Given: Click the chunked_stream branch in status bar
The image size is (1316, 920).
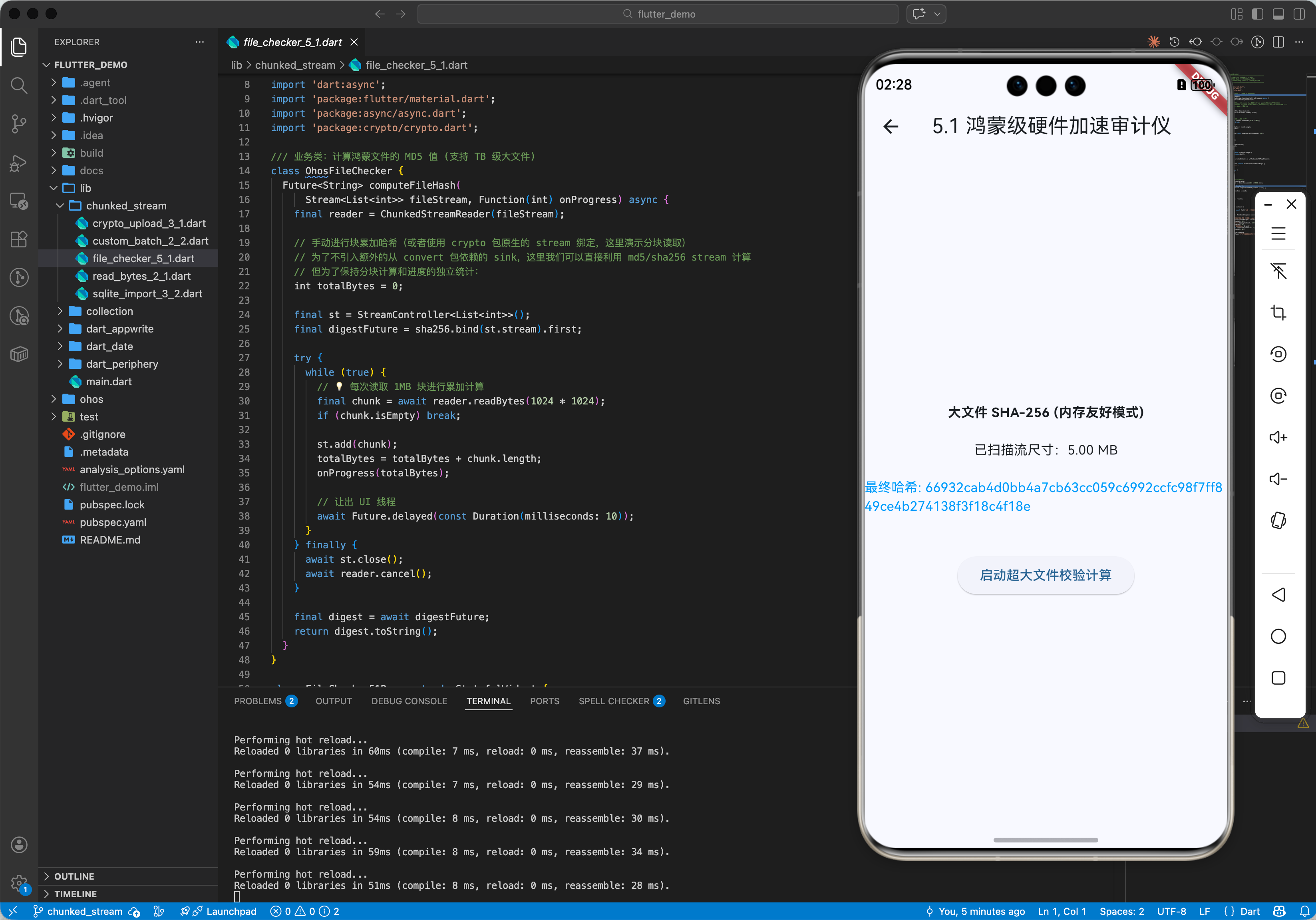Looking at the screenshot, I should pyautogui.click(x=84, y=911).
